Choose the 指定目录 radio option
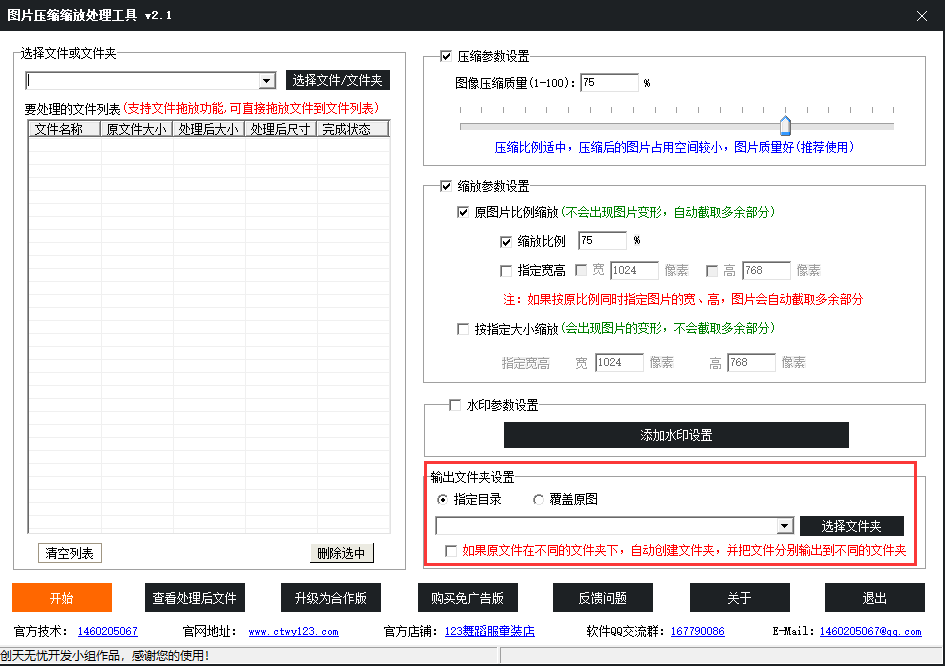 coord(443,499)
